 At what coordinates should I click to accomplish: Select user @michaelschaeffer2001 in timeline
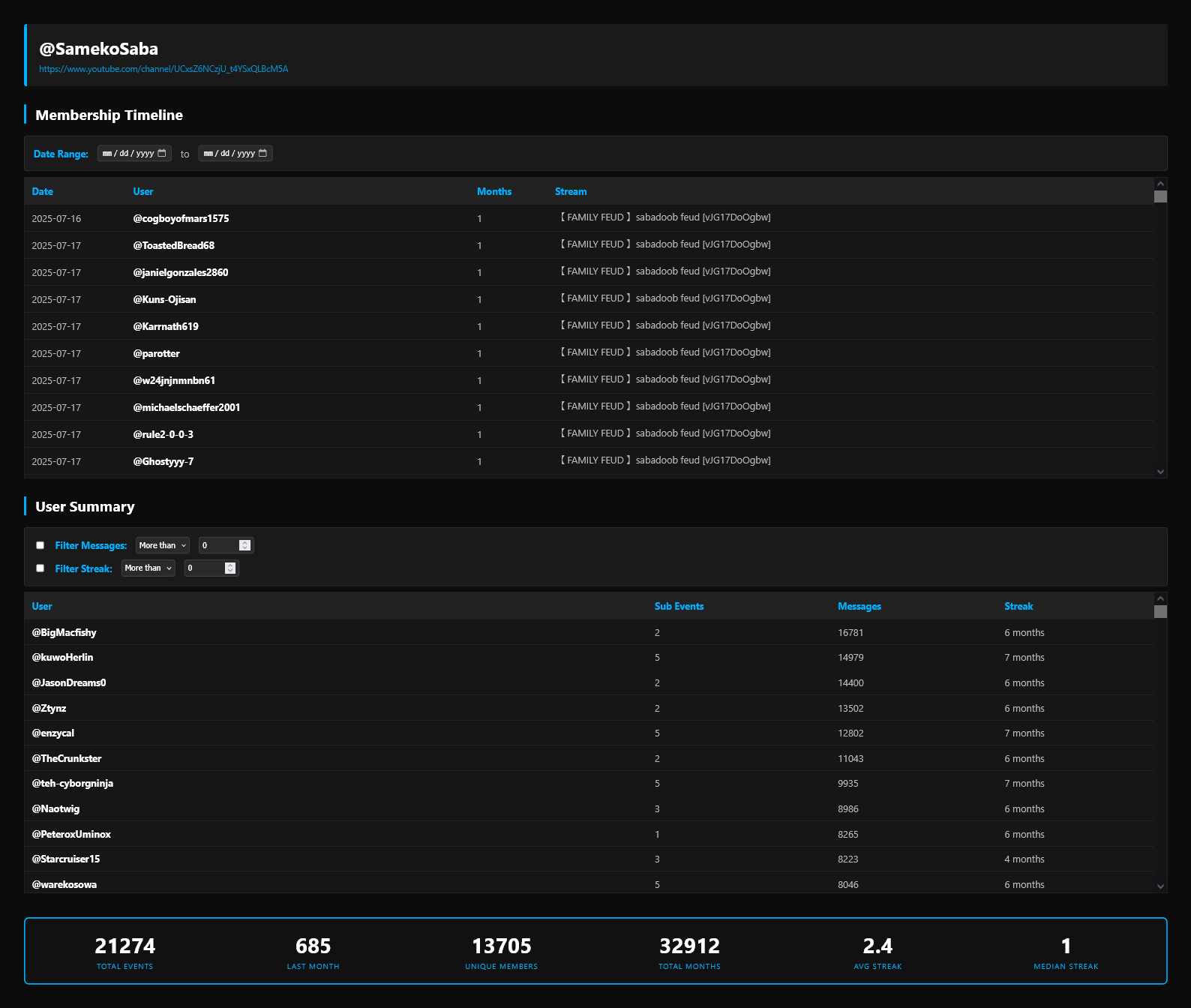tap(187, 407)
